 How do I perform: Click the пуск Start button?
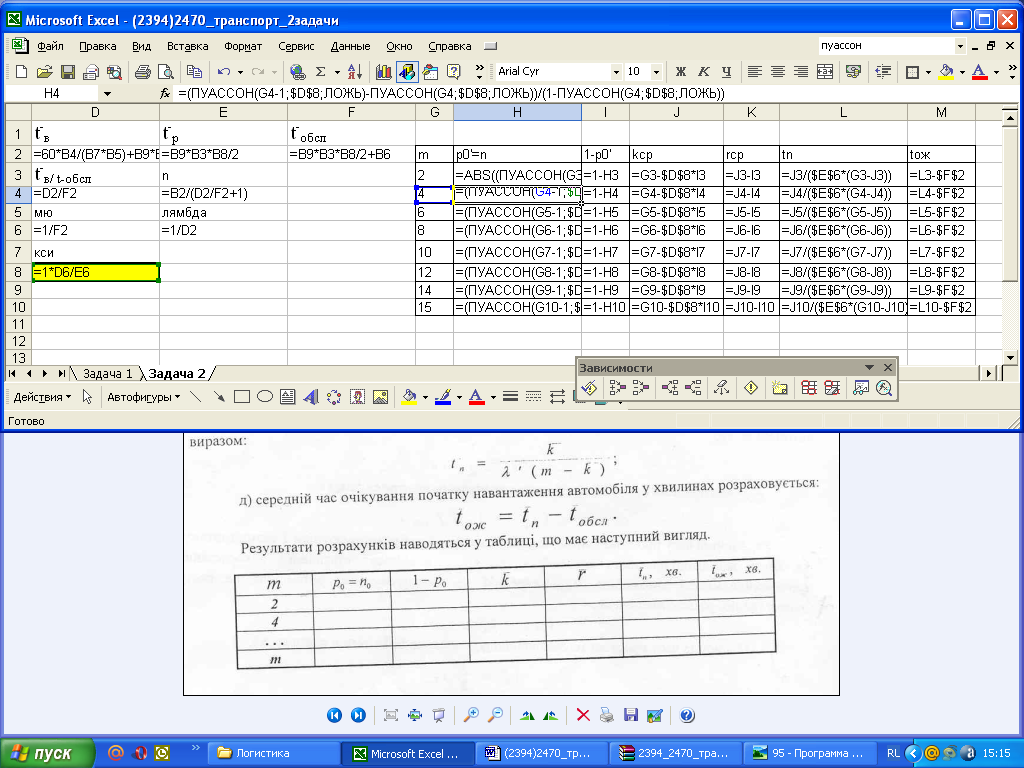45,753
